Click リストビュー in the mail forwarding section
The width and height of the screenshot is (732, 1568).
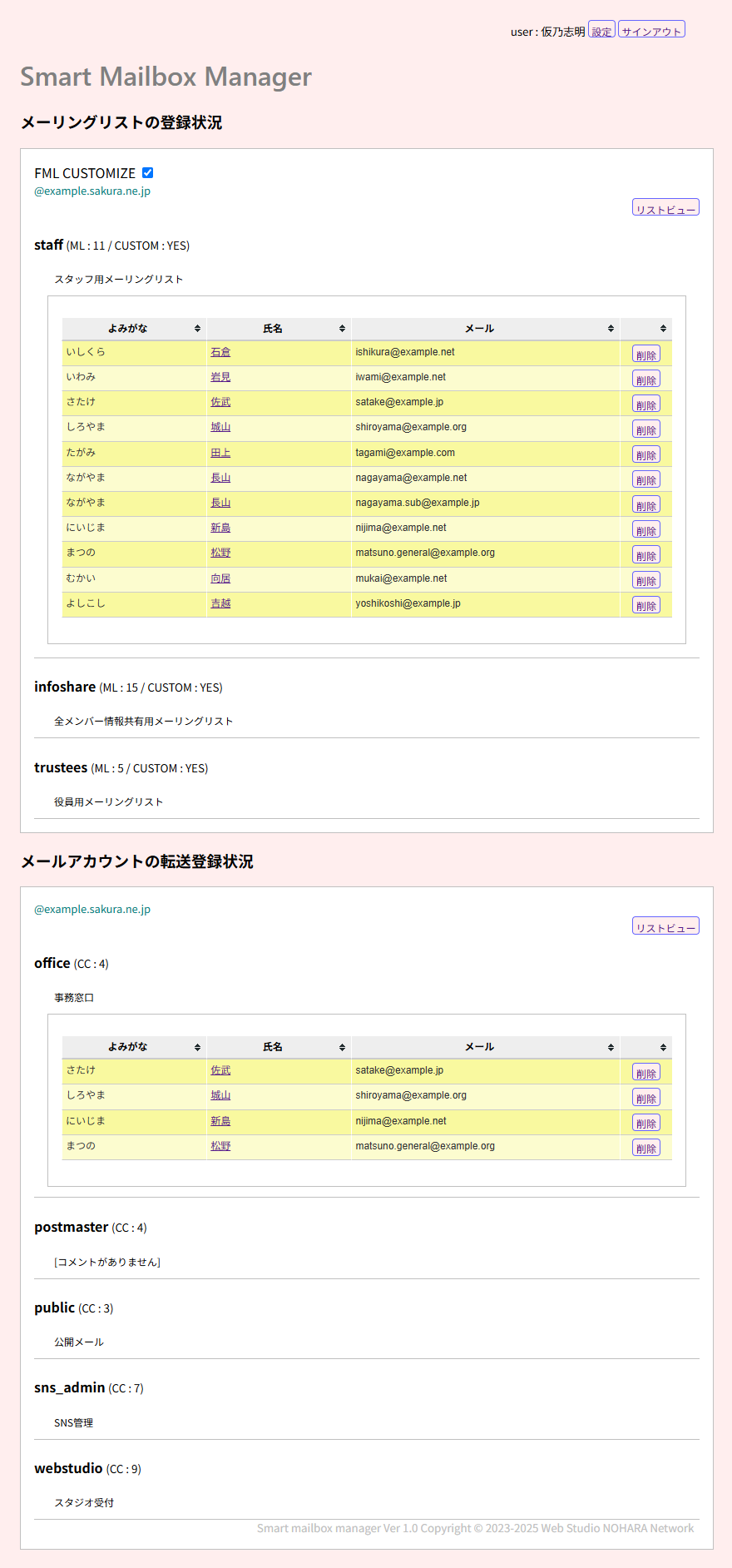pos(665,926)
